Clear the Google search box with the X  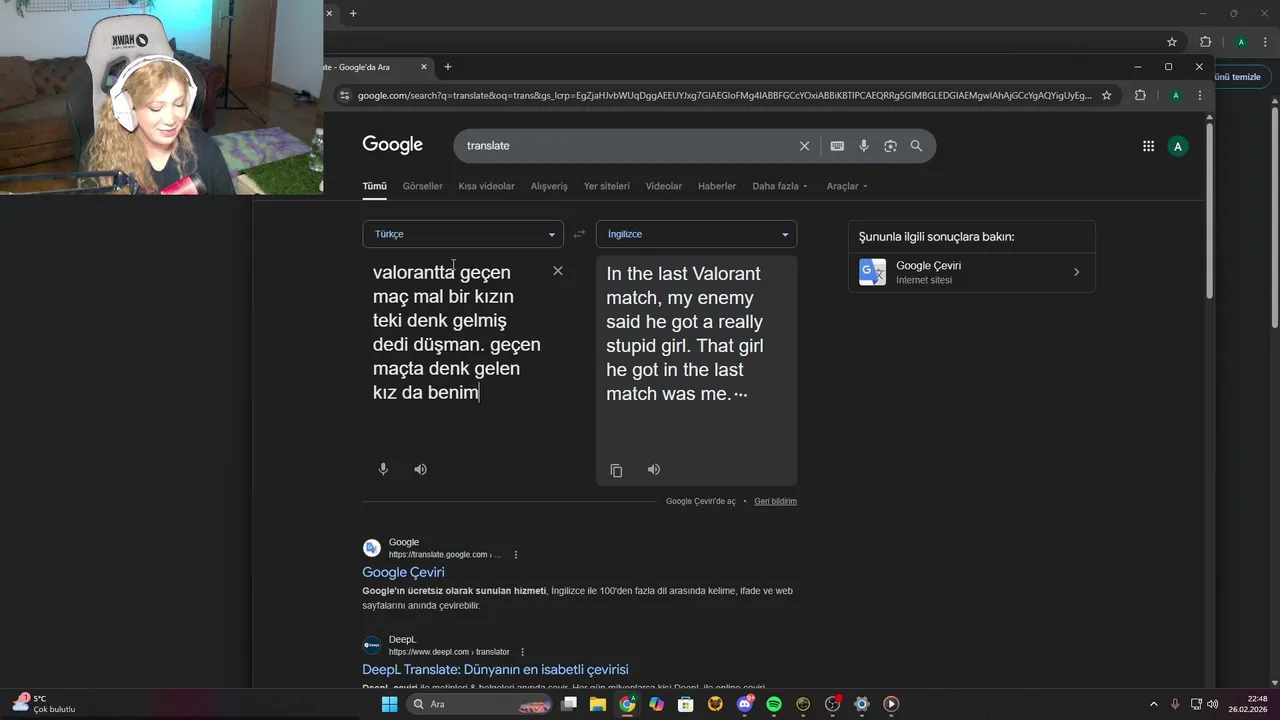point(804,146)
